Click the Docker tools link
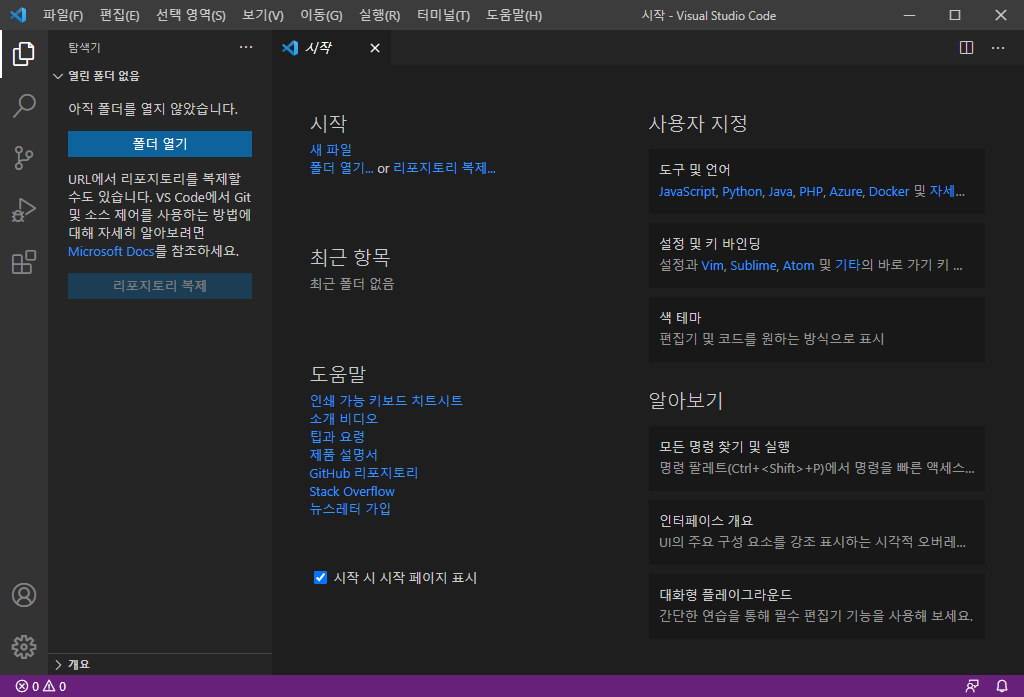 point(889,191)
